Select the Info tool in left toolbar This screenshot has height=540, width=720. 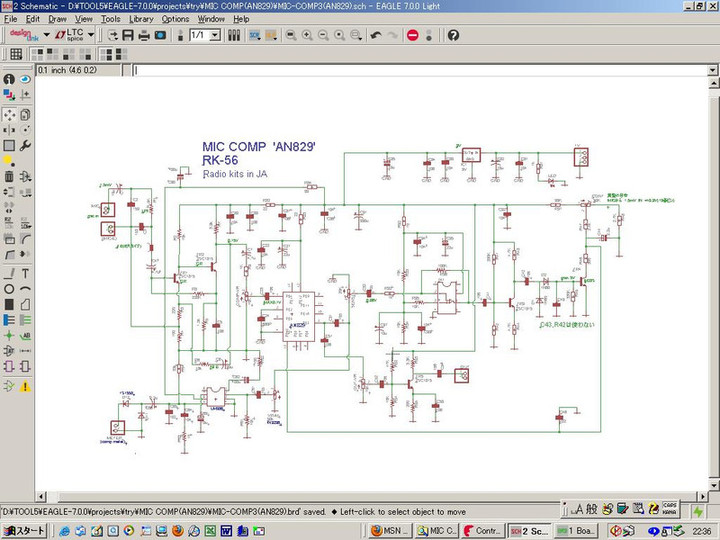(x=9, y=80)
